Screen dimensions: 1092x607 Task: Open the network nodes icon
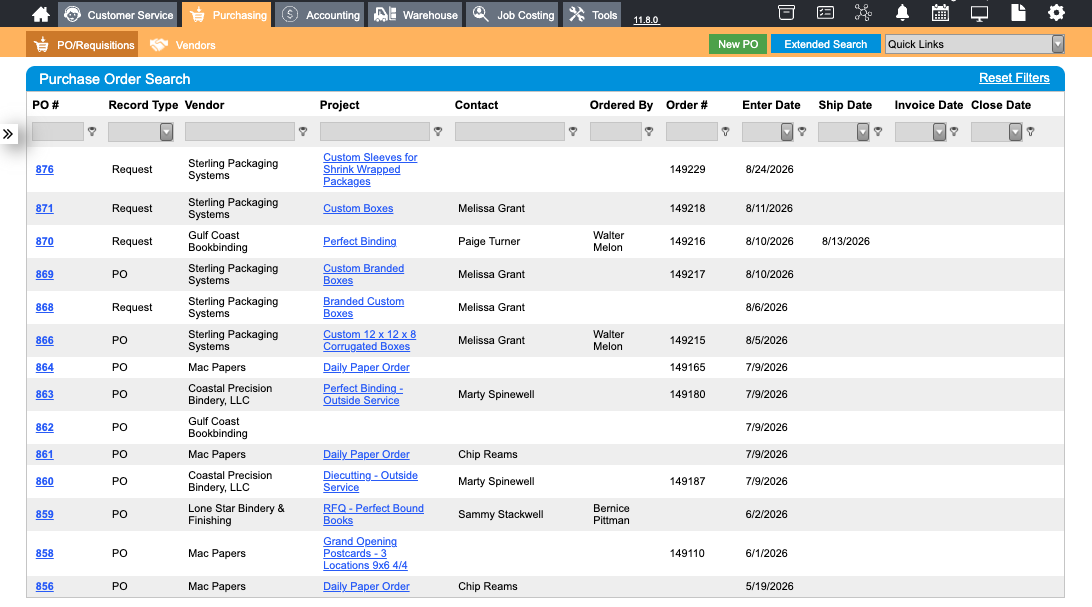(x=863, y=13)
